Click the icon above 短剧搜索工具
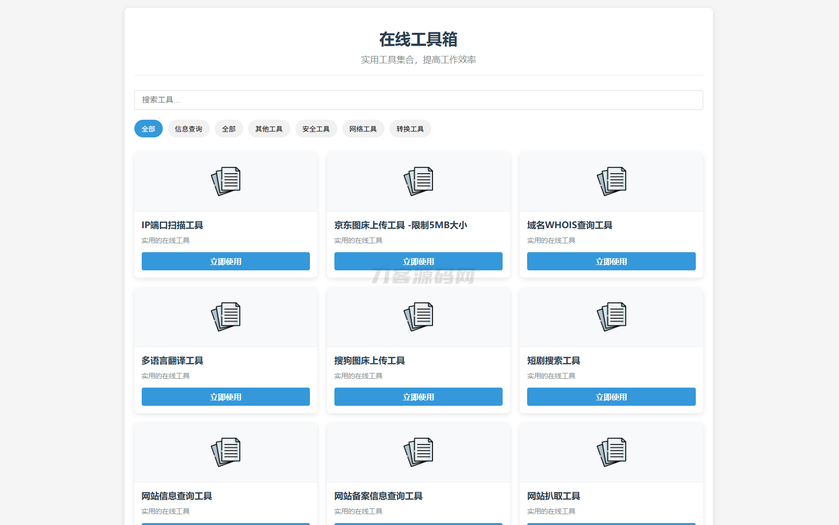Screen dimensions: 839x525 point(611,316)
